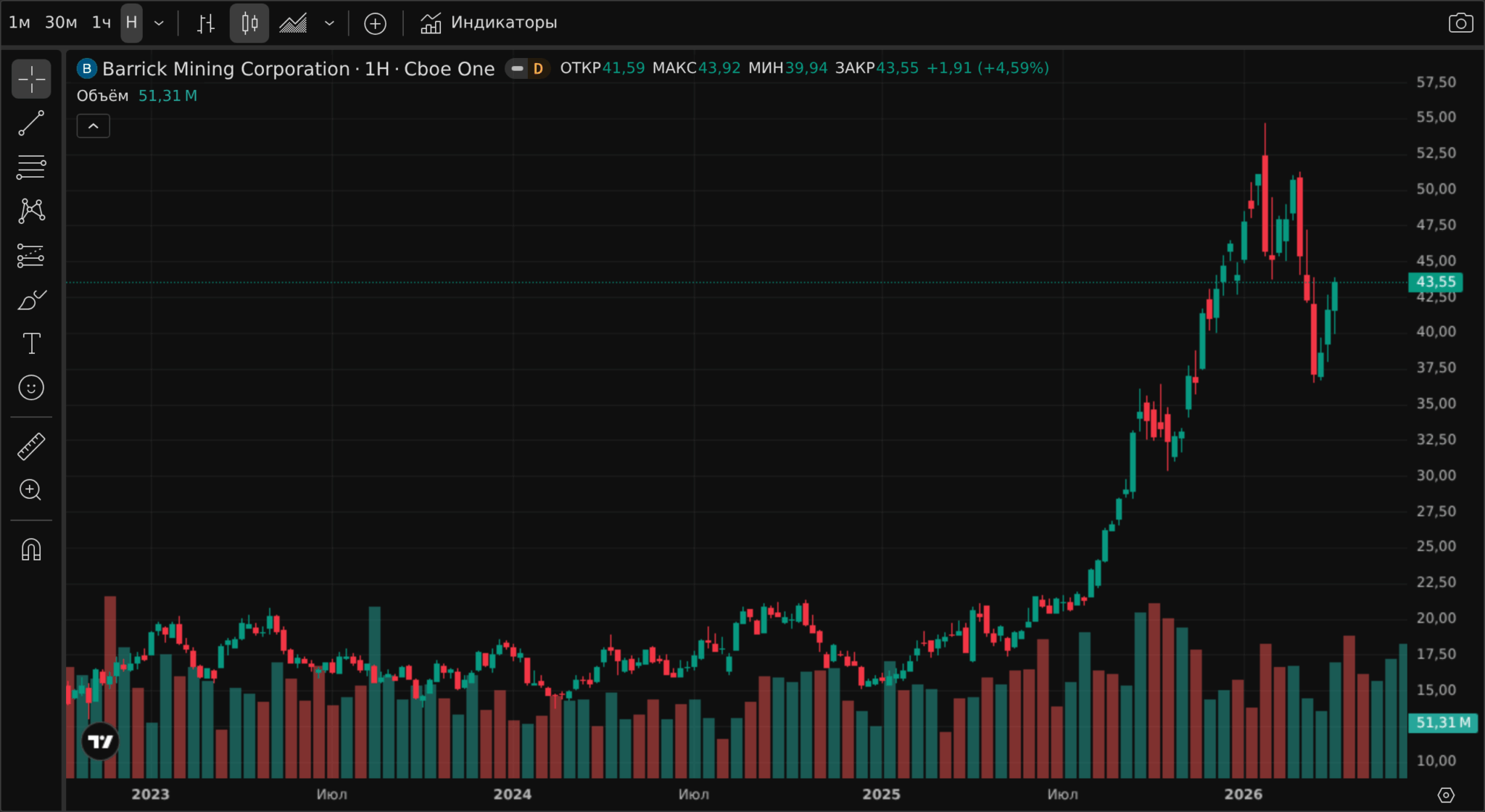
Task: Select the crosshair cursor tool
Action: point(31,79)
